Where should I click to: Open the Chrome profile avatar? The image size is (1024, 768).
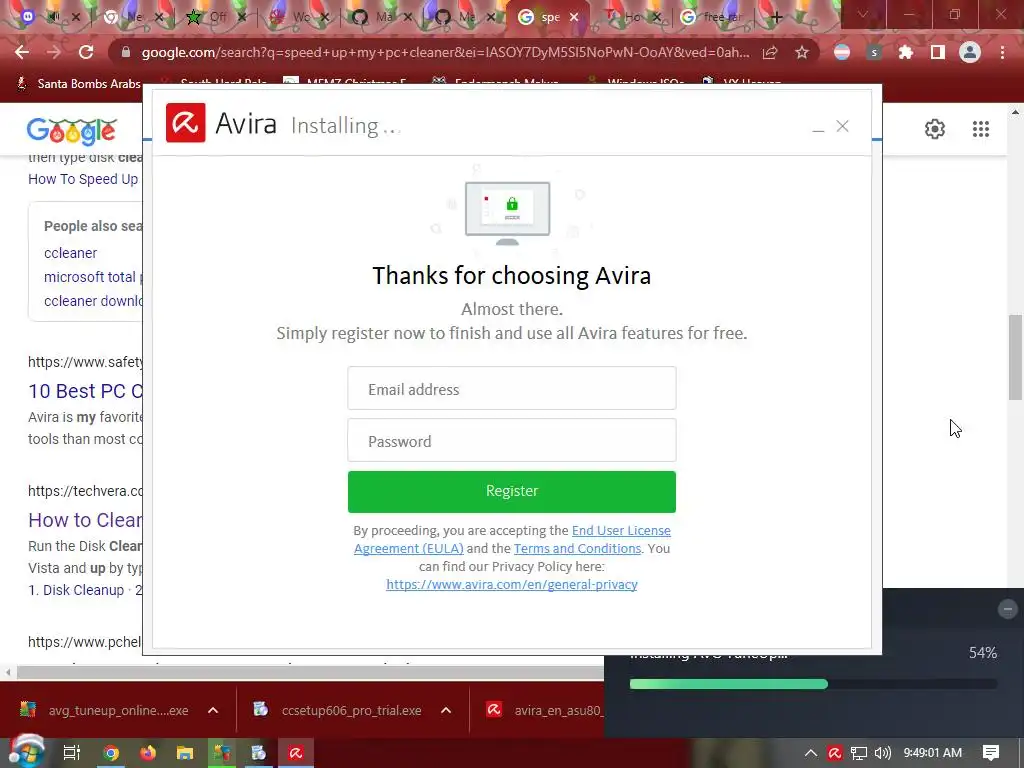(970, 52)
